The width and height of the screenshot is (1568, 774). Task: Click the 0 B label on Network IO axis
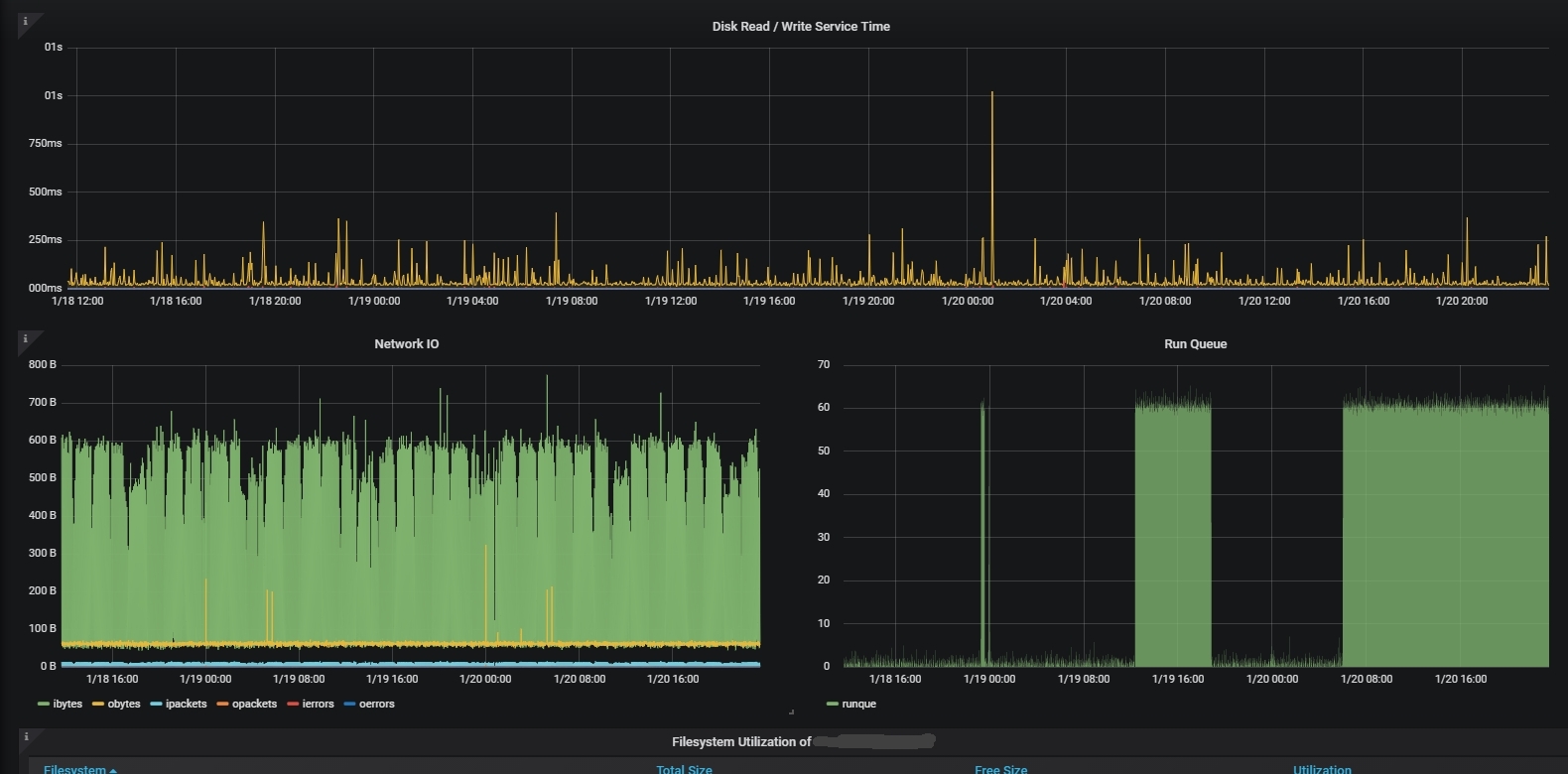48,666
